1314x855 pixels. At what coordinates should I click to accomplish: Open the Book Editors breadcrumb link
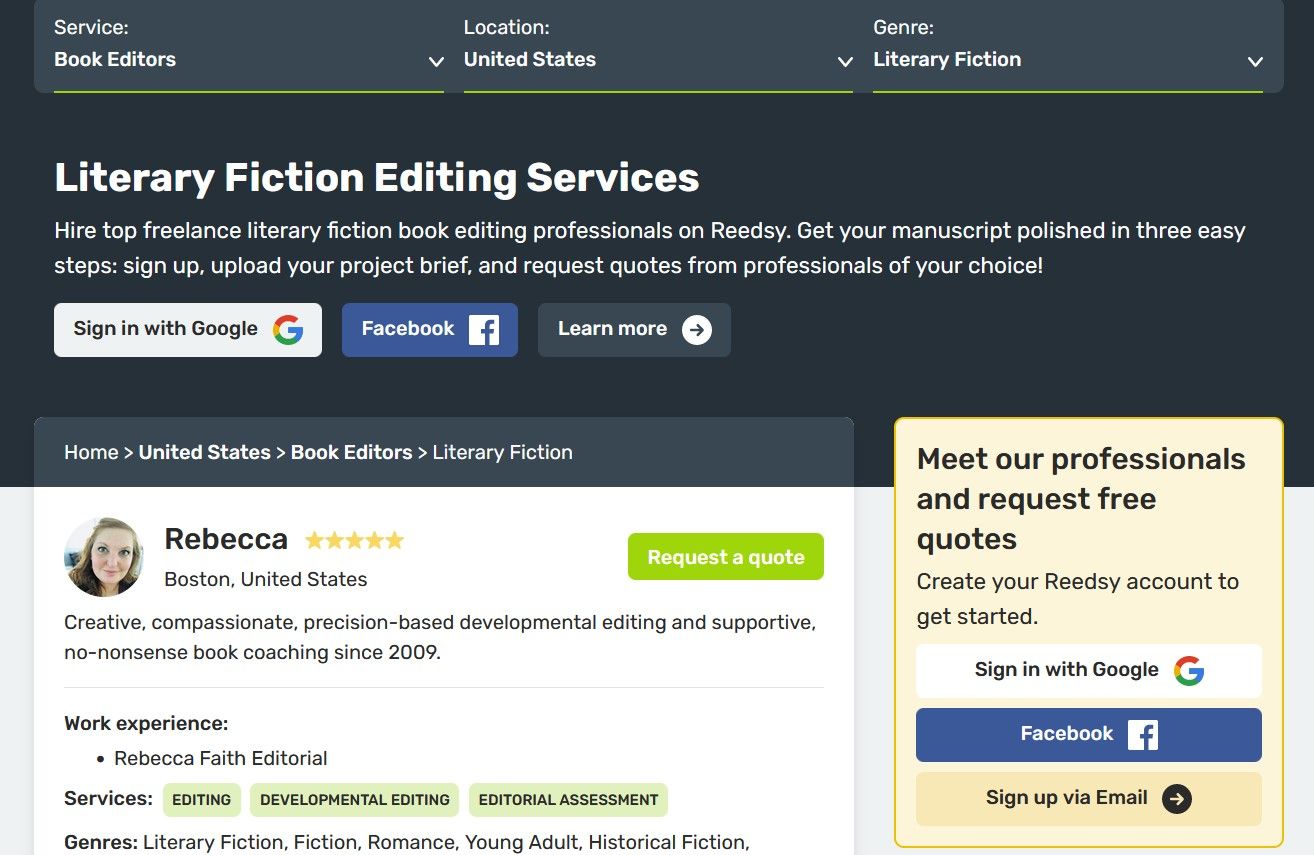tap(351, 452)
